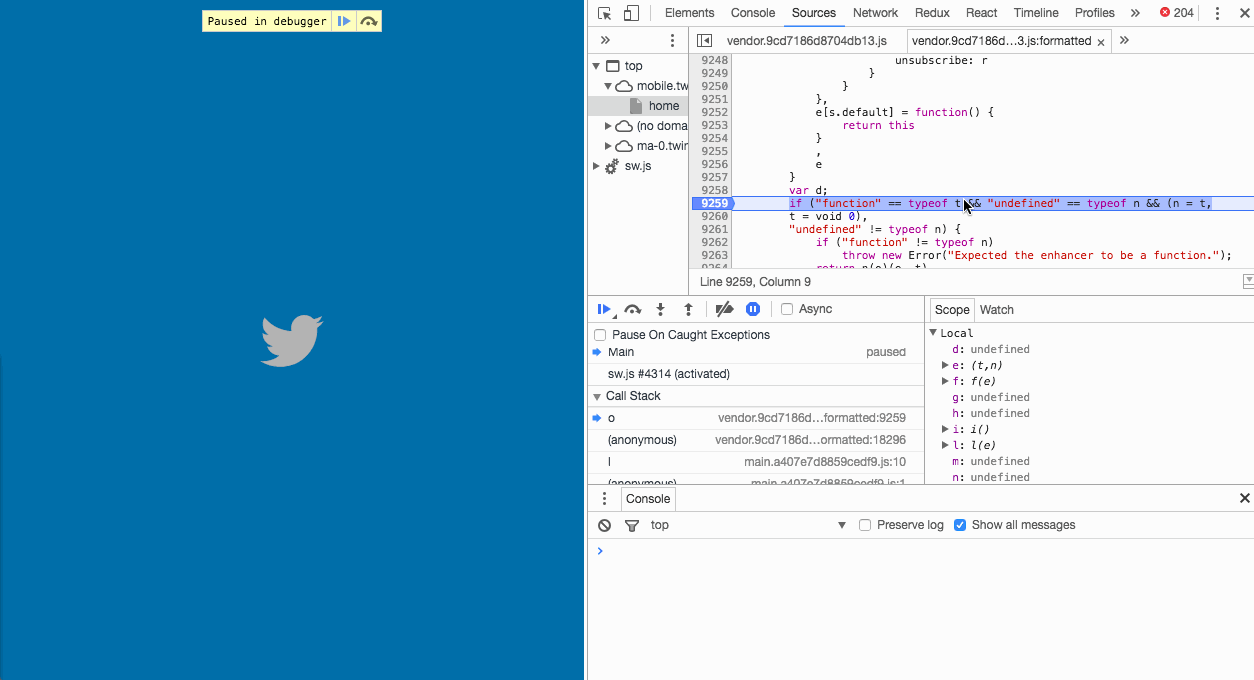Switch to the Console panel tab
This screenshot has width=1254, height=680.
point(753,13)
